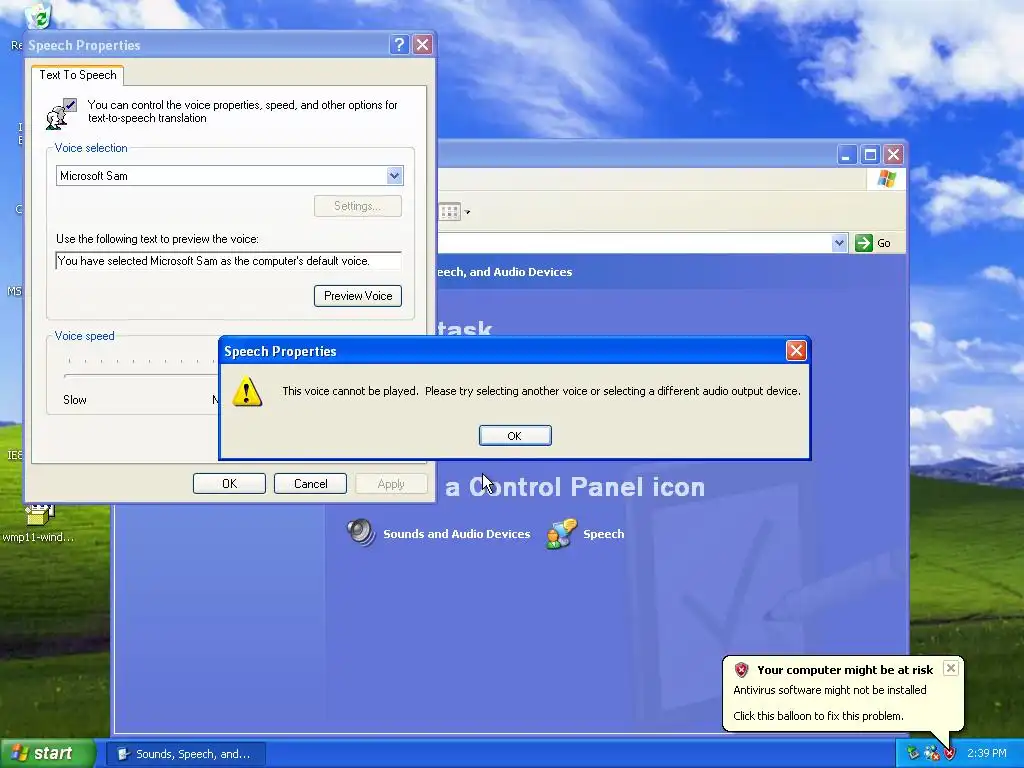This screenshot has height=768, width=1024.
Task: Click OK in the voice error dialog
Action: point(515,436)
